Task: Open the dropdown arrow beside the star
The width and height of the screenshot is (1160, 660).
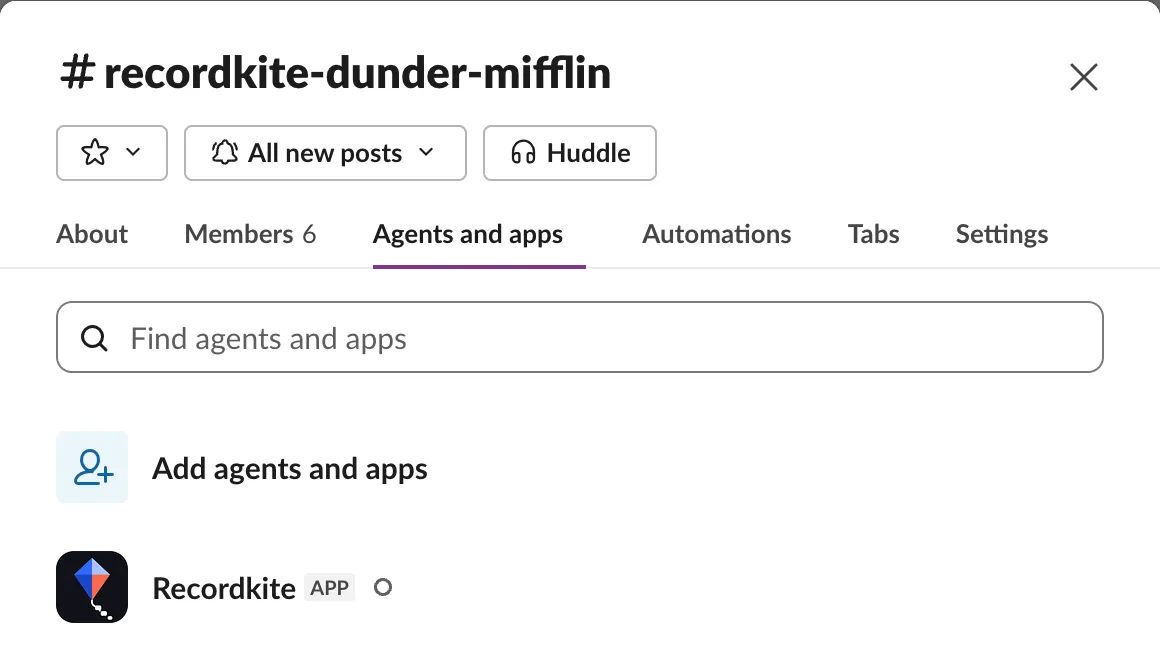Action: pos(133,152)
